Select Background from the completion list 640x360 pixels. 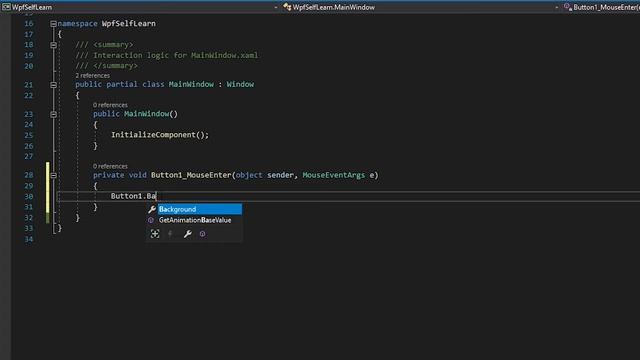pyautogui.click(x=200, y=209)
